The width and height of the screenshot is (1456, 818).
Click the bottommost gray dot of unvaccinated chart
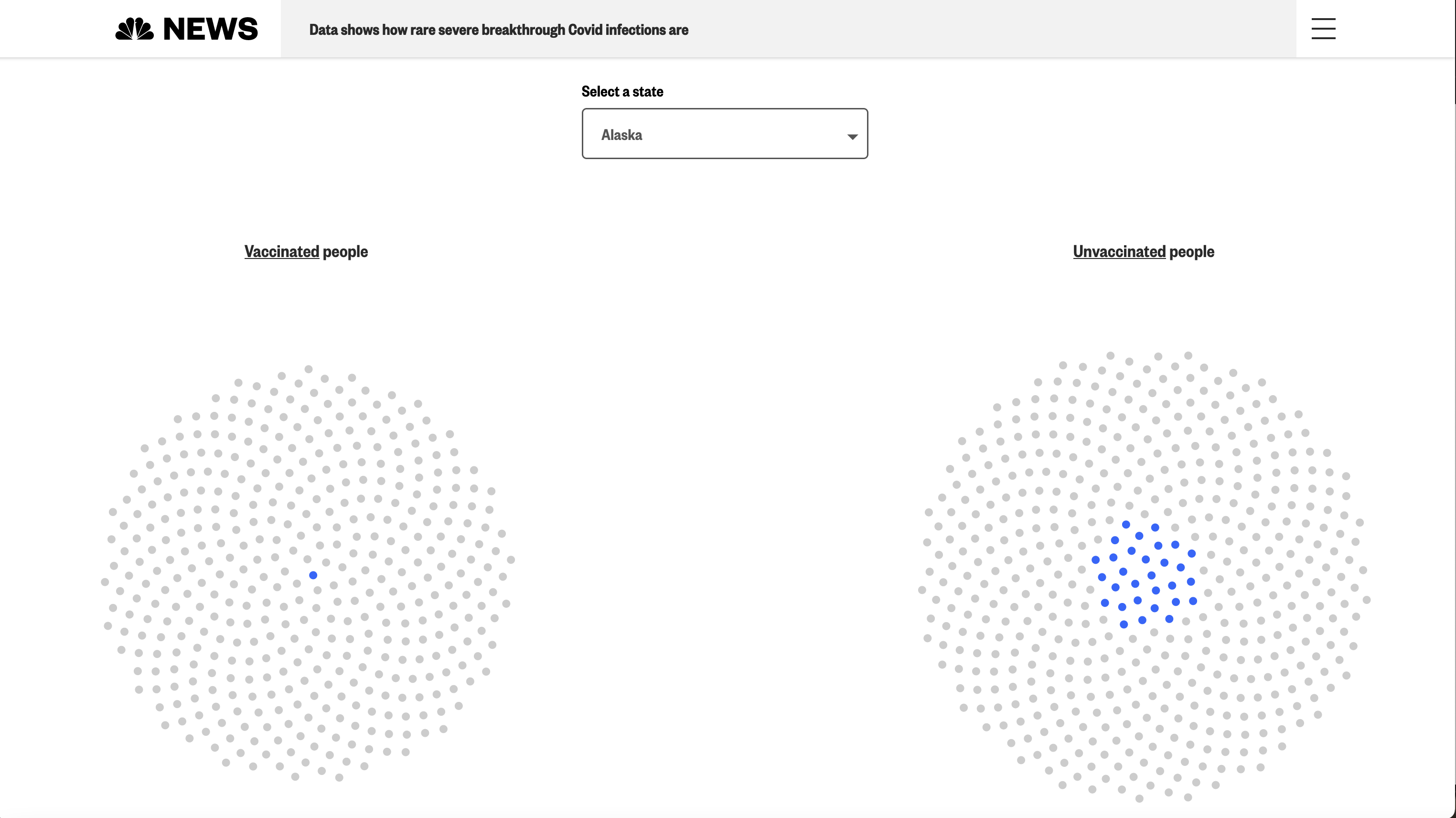pos(1139,798)
